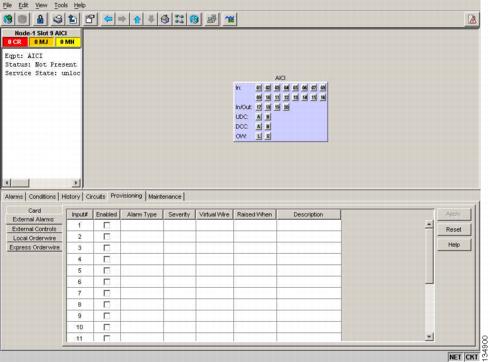Click the Severity column header
Viewport: 490px width, 362px height.
coord(179,214)
